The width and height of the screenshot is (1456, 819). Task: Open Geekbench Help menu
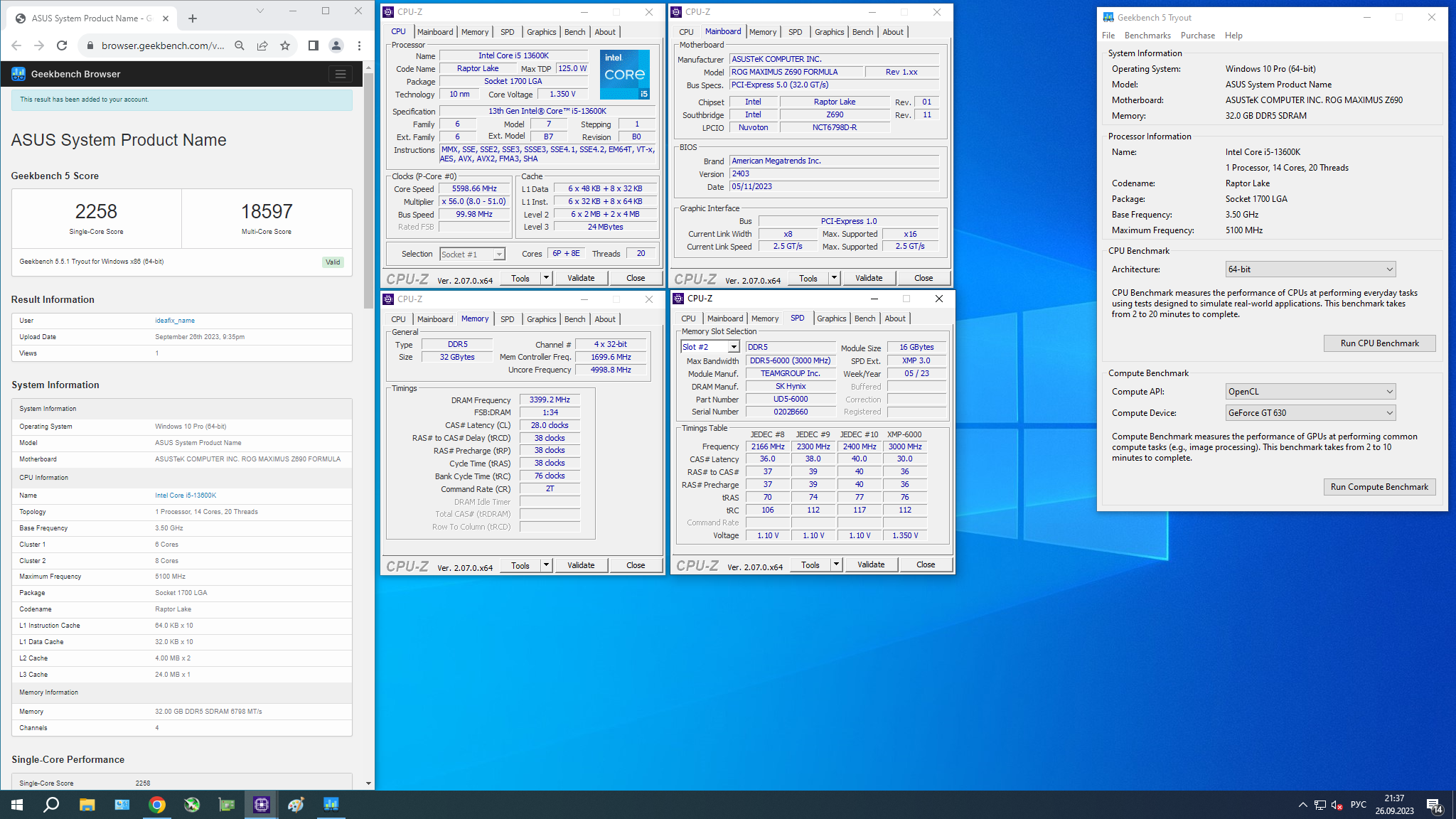1233,36
